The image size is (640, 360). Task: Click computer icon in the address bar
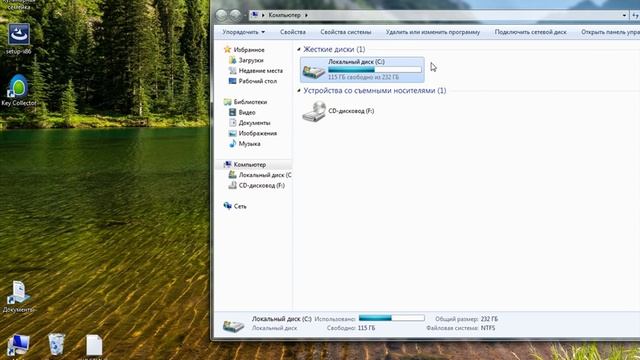pos(255,15)
